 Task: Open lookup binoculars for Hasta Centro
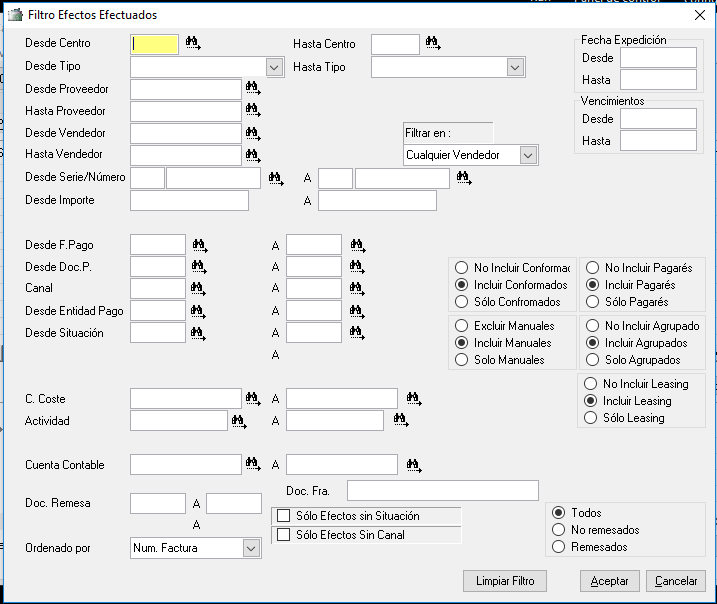(x=433, y=43)
